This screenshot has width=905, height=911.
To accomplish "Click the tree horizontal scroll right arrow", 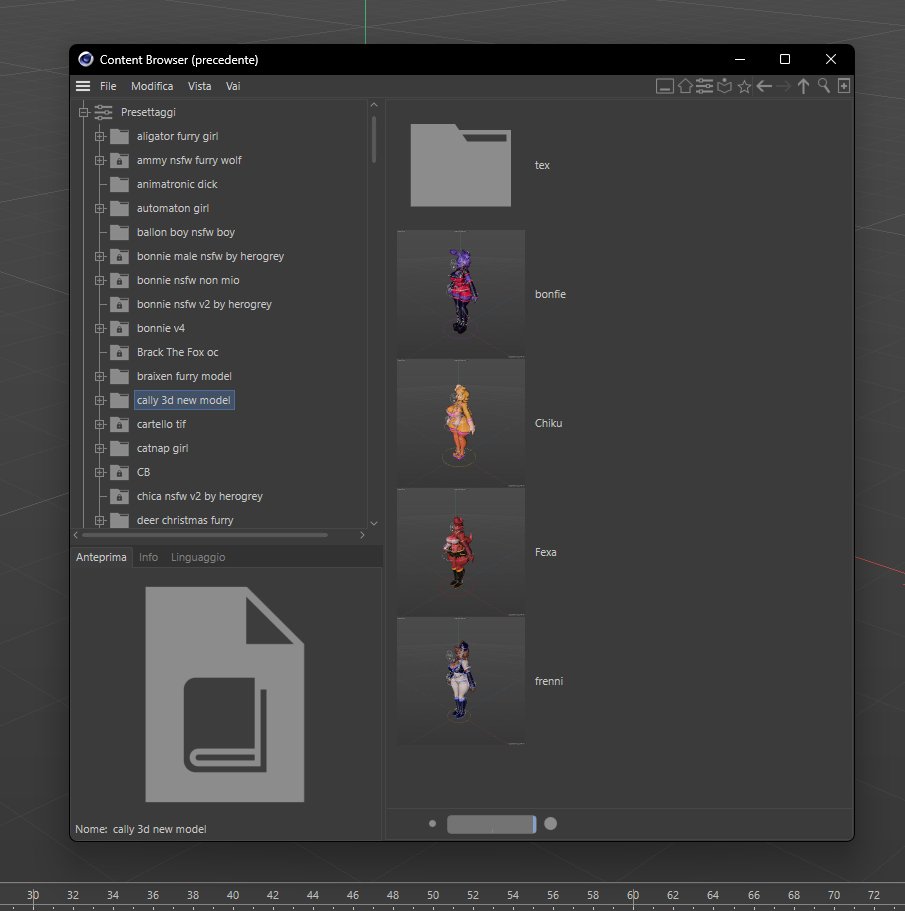I will pyautogui.click(x=362, y=535).
